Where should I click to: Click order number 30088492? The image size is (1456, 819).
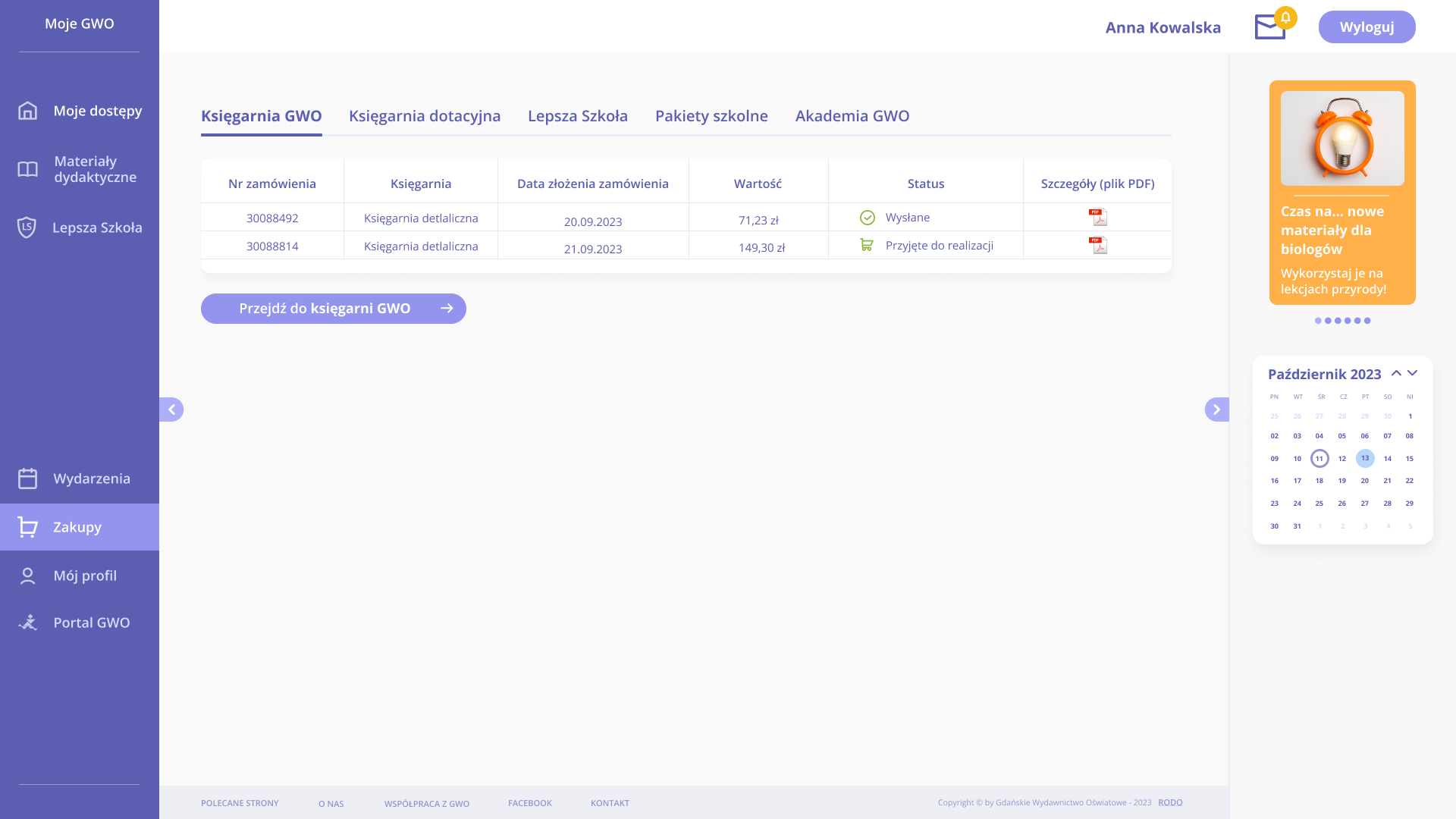coord(272,218)
